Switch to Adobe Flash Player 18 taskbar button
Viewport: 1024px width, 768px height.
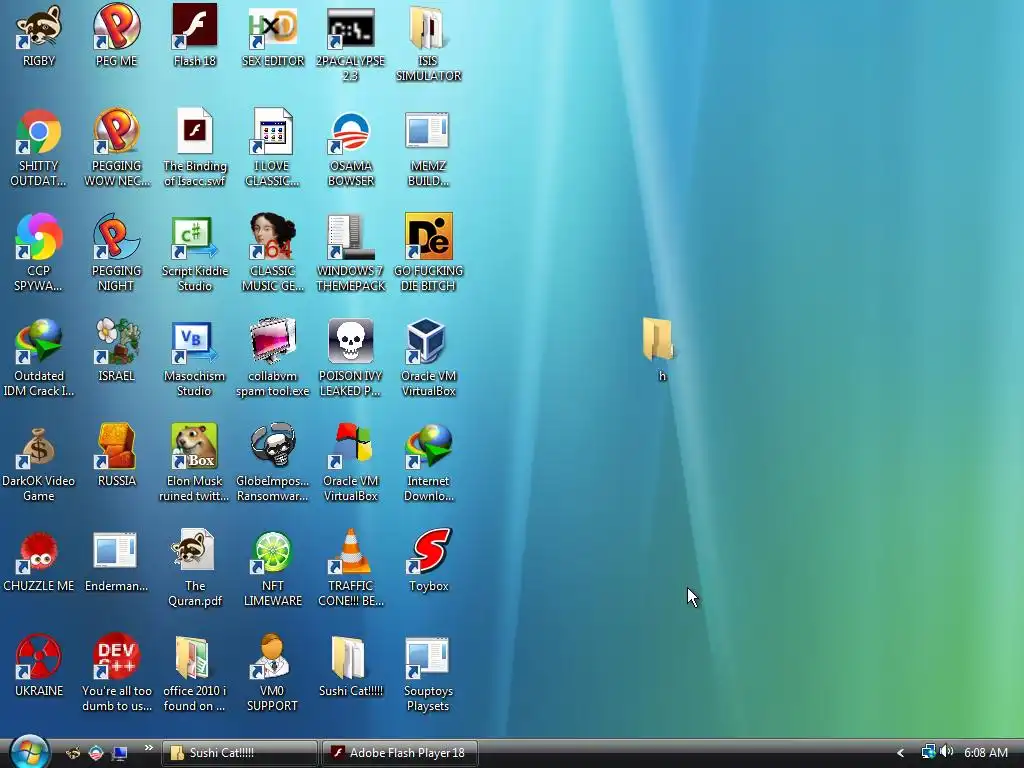coord(400,753)
